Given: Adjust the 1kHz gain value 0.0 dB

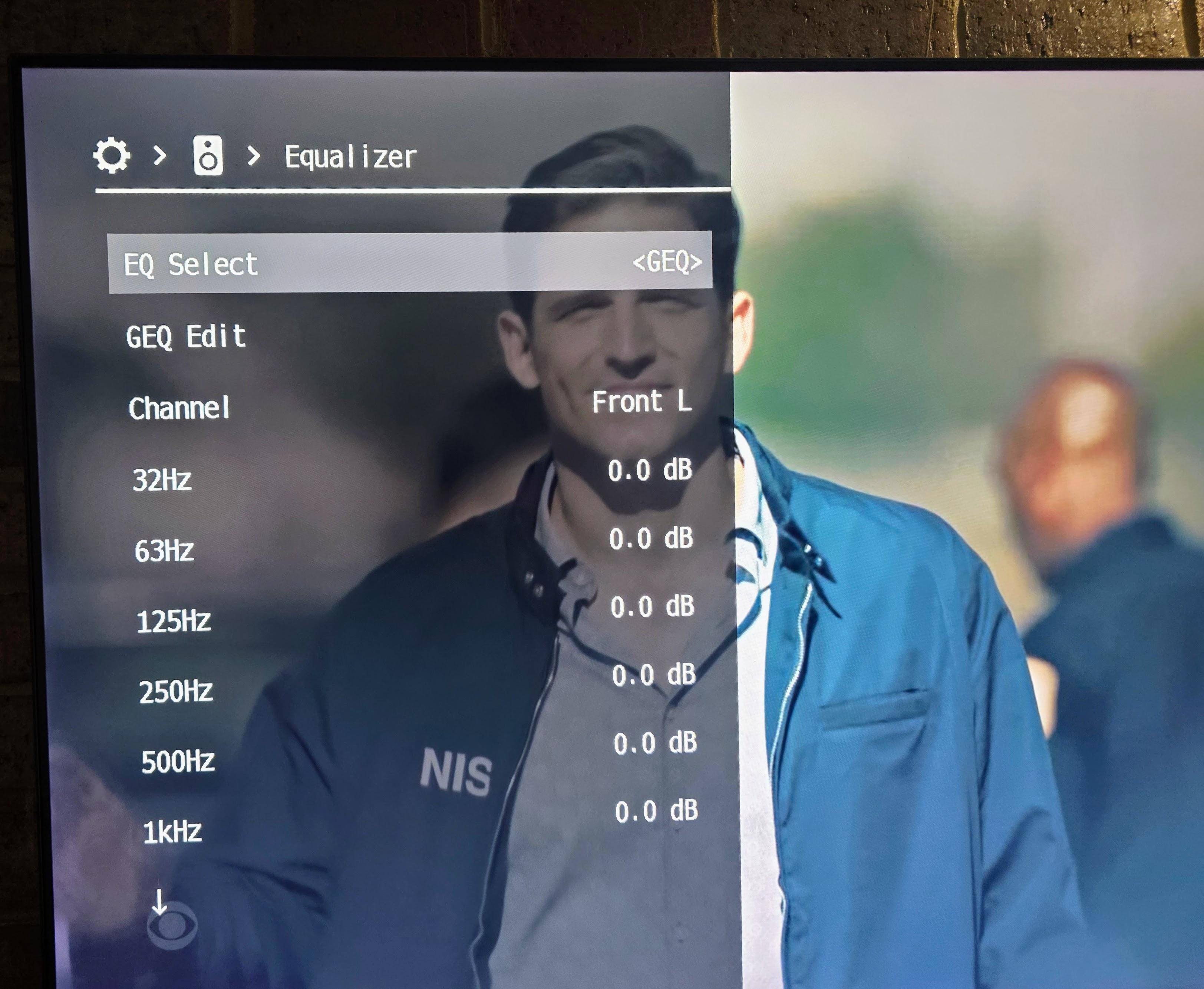Looking at the screenshot, I should point(657,811).
